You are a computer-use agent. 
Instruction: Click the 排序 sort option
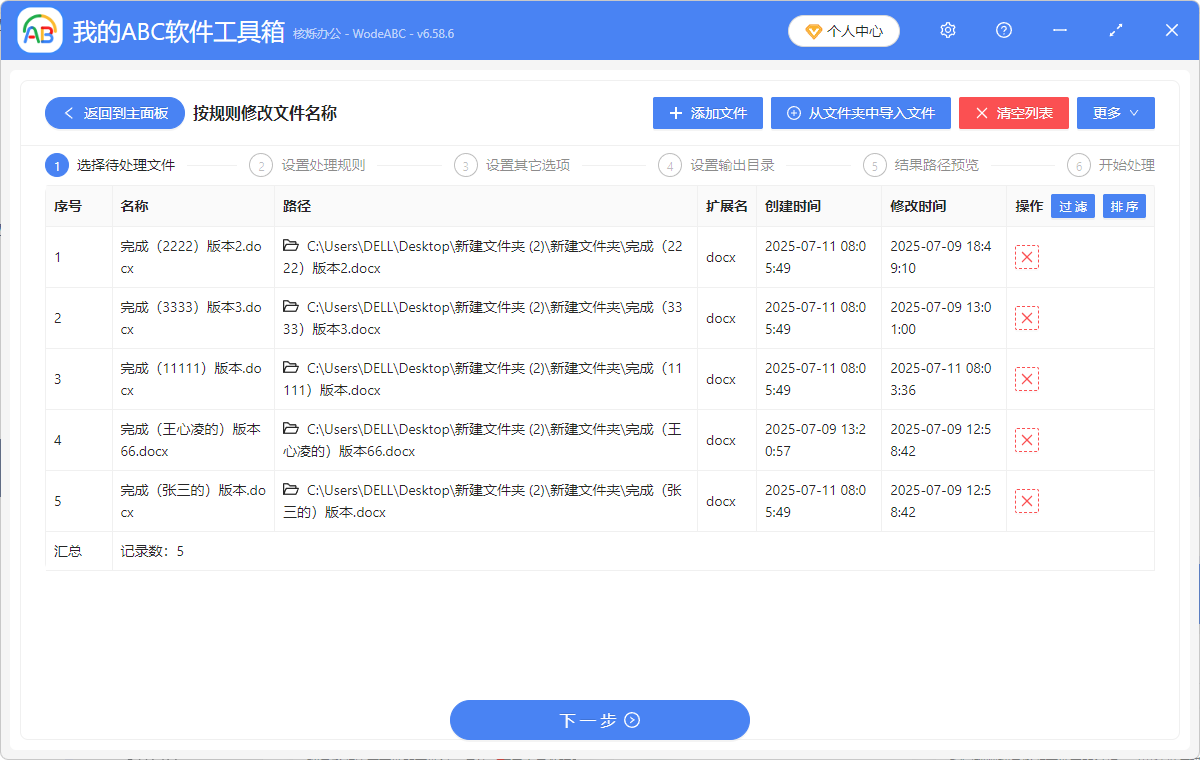pyautogui.click(x=1124, y=206)
